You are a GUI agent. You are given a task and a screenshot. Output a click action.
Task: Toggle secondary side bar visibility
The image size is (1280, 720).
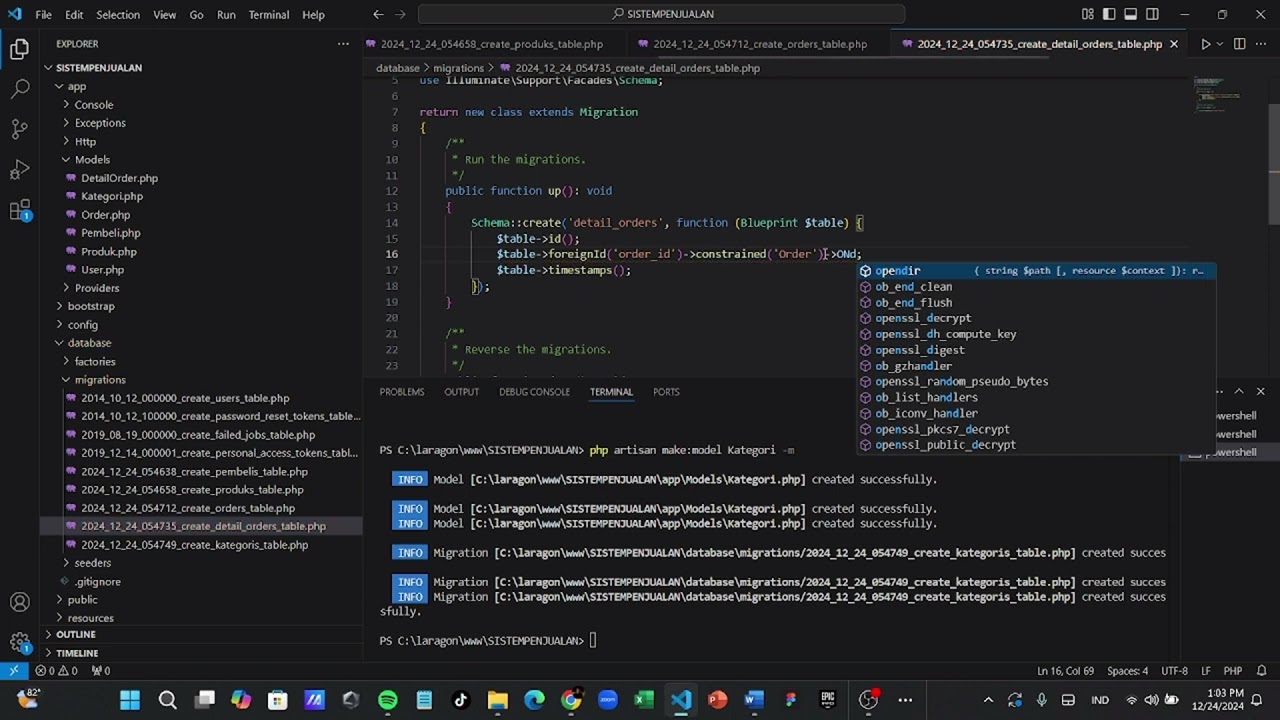coord(1153,14)
